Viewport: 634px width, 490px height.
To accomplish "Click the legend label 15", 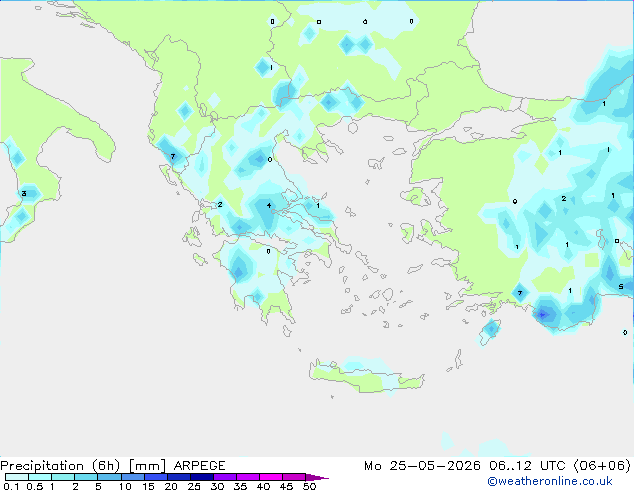I will 148,486.
